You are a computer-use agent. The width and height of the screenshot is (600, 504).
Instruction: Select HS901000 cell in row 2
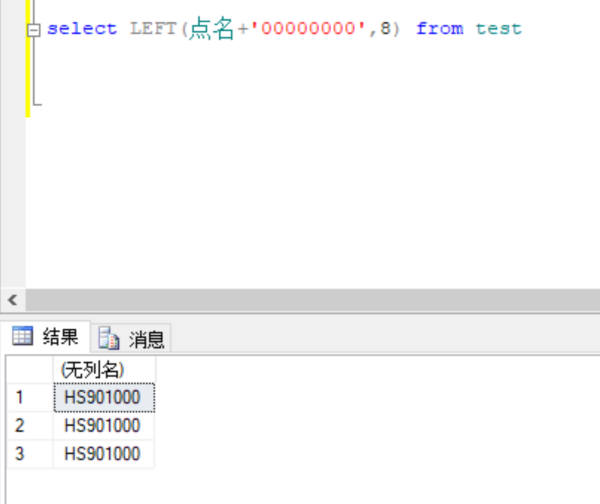pos(104,426)
